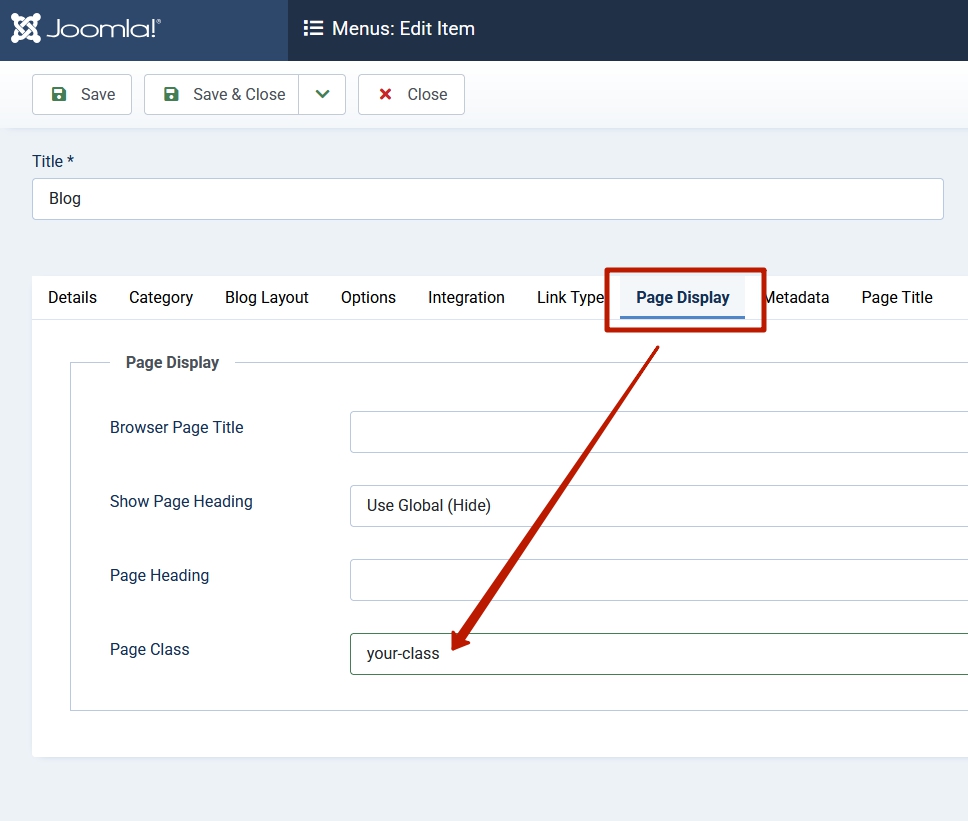Click into the Title field containing Blog

pos(487,199)
